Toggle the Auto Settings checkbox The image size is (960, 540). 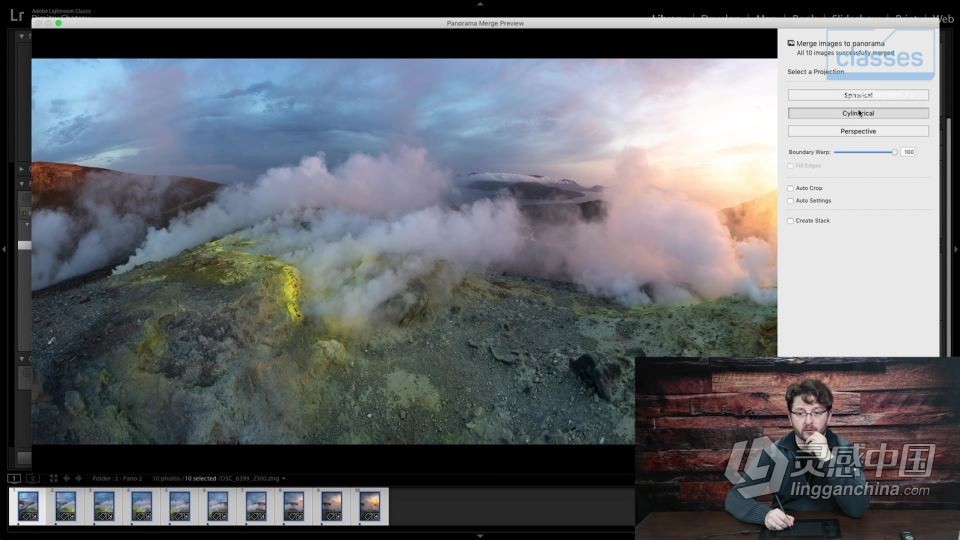pos(790,201)
